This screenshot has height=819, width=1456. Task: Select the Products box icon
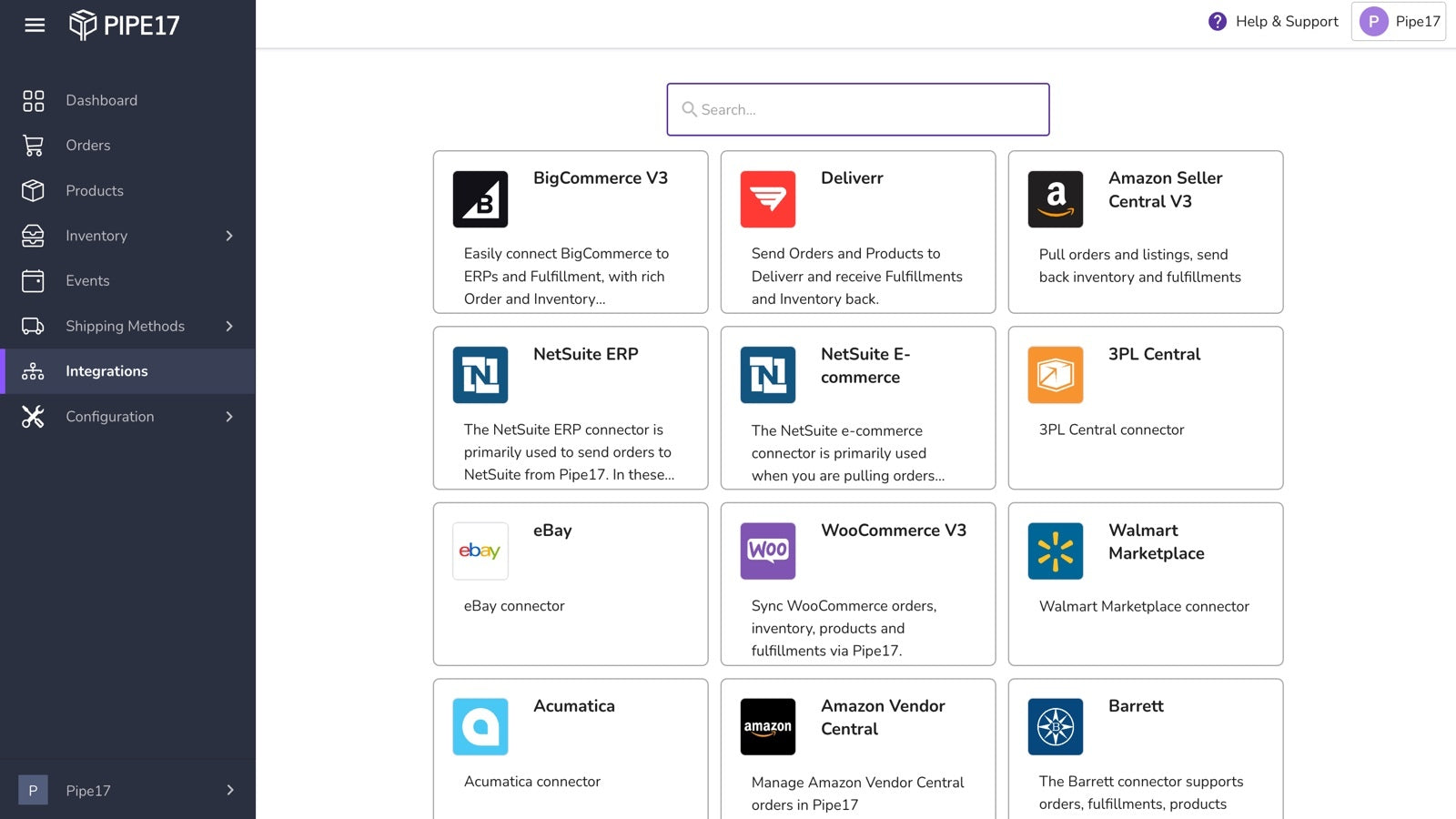click(x=34, y=190)
